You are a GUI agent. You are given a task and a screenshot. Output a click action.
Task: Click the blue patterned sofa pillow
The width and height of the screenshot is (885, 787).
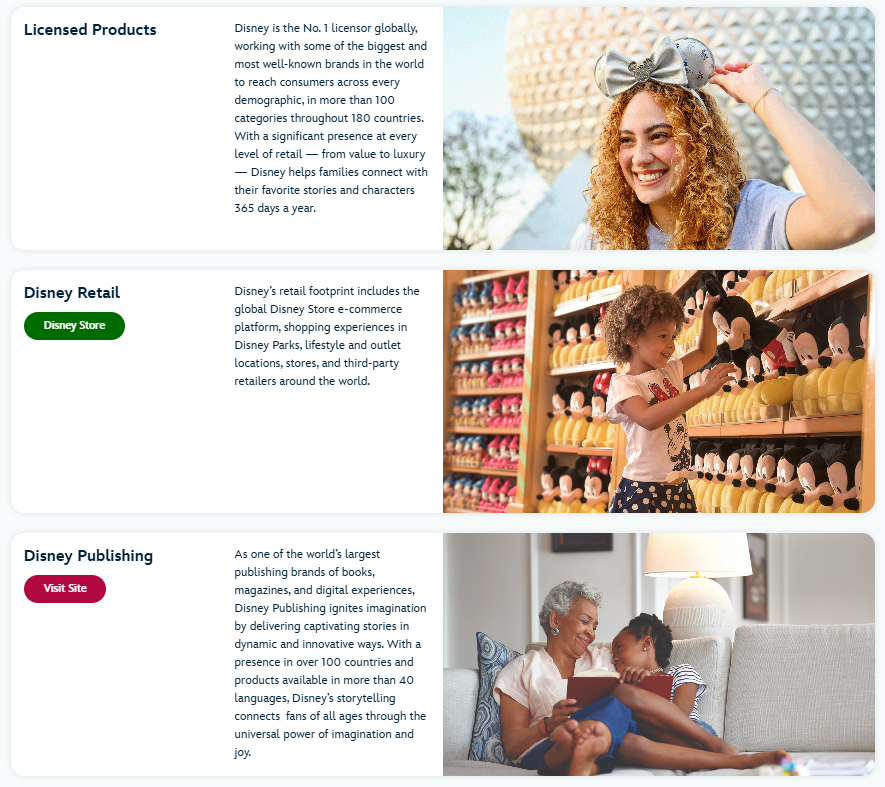tap(487, 697)
